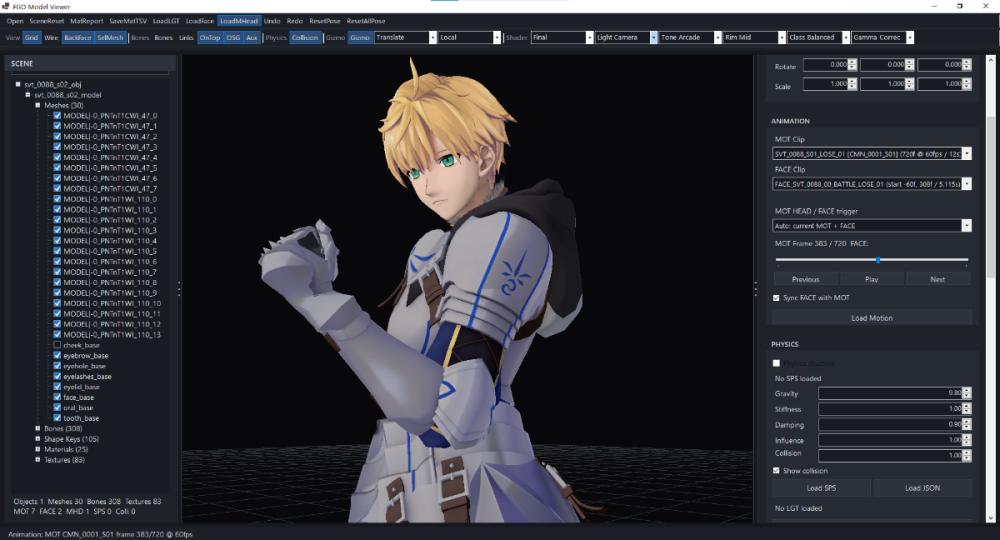Toggle the Aux button
Image resolution: width=1000 pixels, height=540 pixels.
(x=252, y=38)
